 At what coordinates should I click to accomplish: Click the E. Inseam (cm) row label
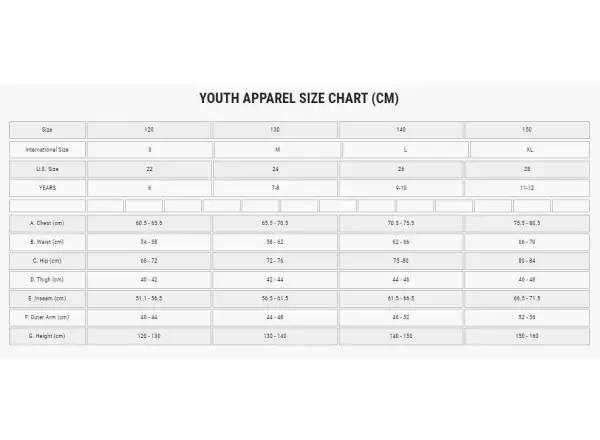(47, 298)
